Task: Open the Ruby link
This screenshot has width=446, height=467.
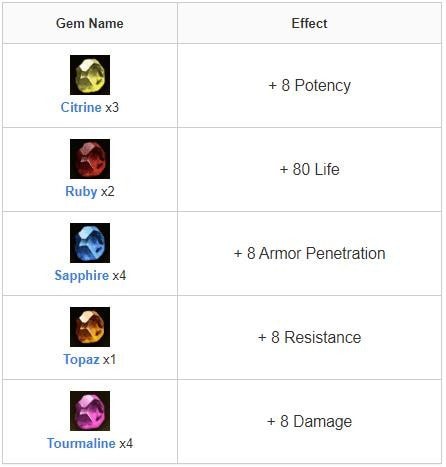Action: [81, 192]
